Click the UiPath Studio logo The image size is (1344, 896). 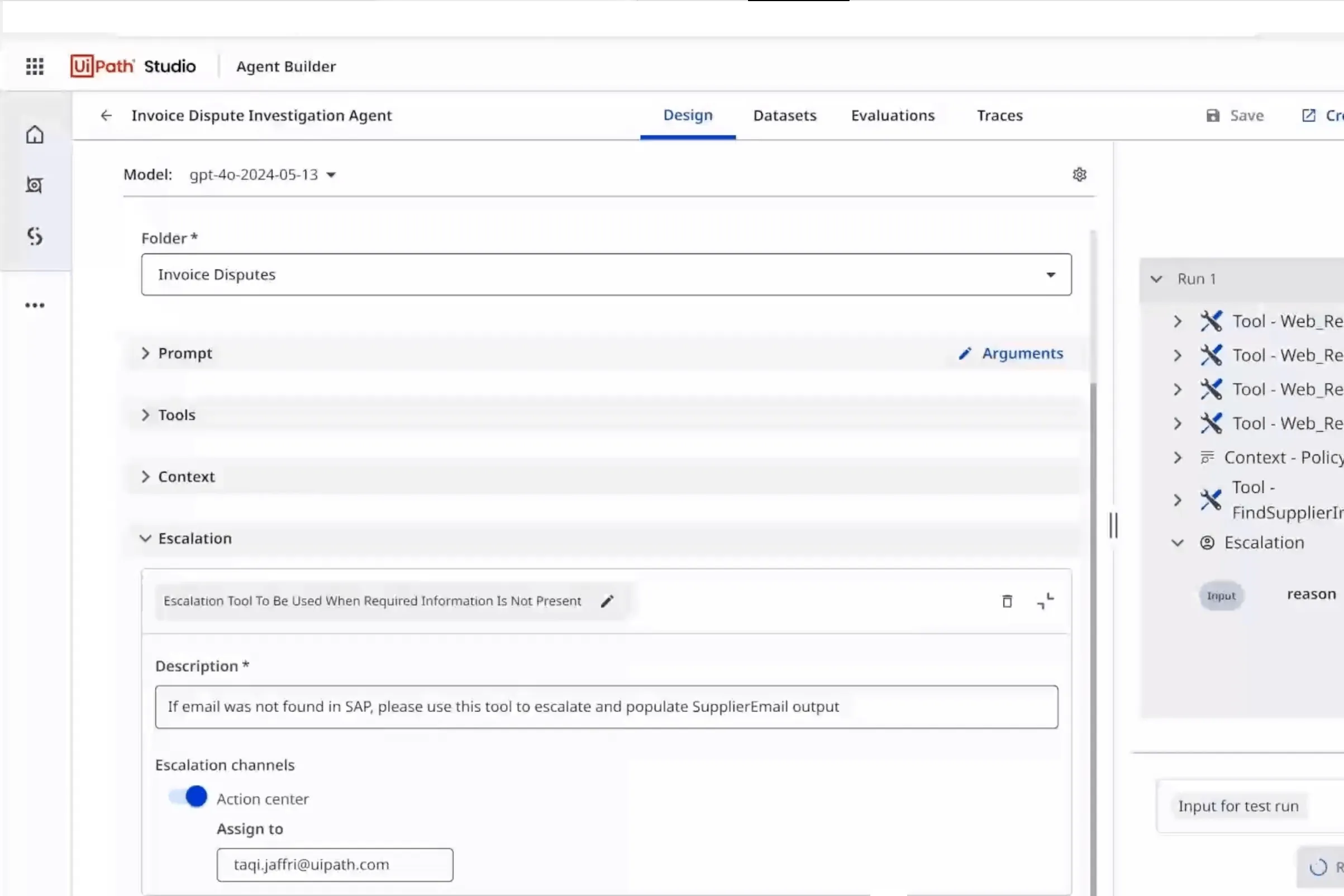133,66
